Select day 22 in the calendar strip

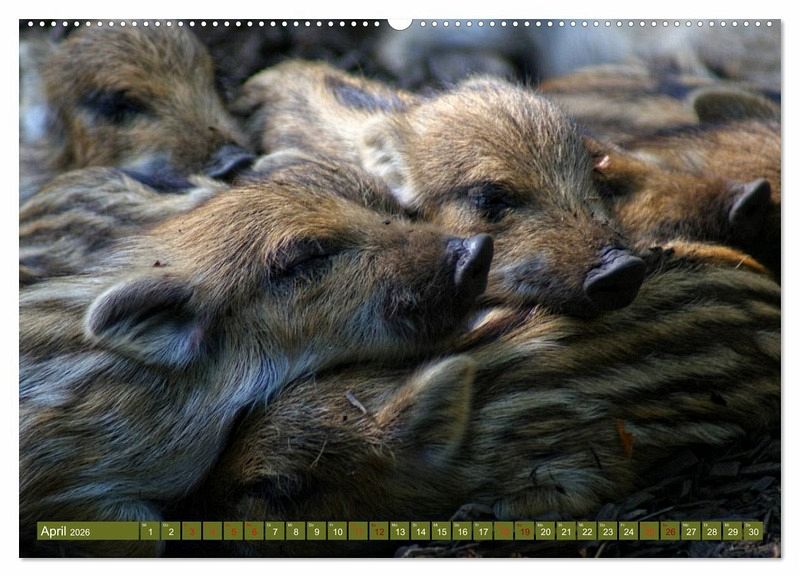pos(587,531)
